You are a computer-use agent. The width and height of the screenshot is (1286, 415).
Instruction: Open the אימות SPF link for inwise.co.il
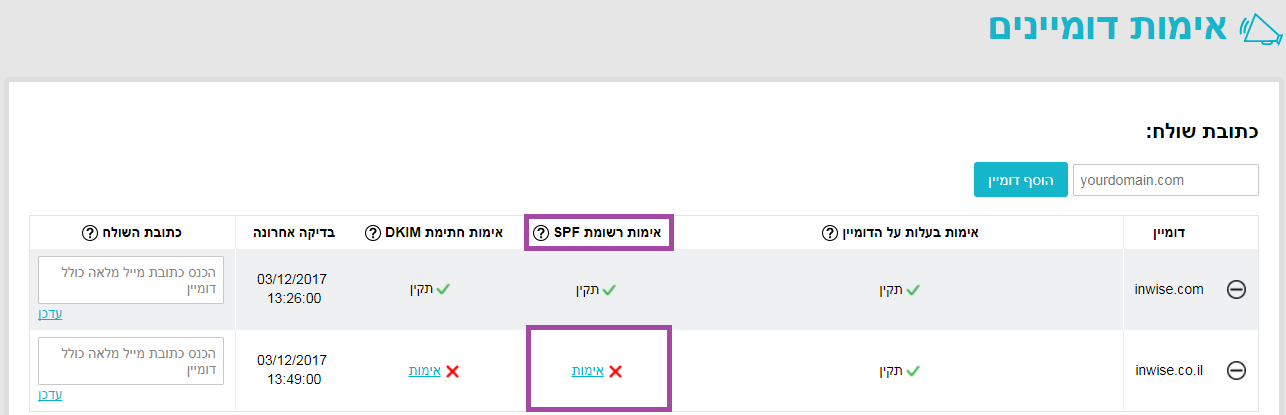587,371
